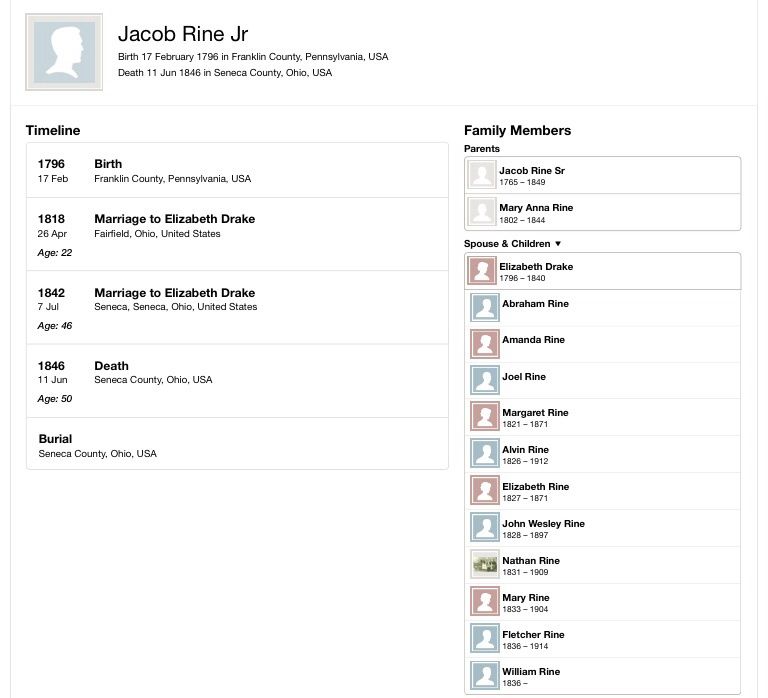Select the 1842 marriage timeline event

point(237,308)
